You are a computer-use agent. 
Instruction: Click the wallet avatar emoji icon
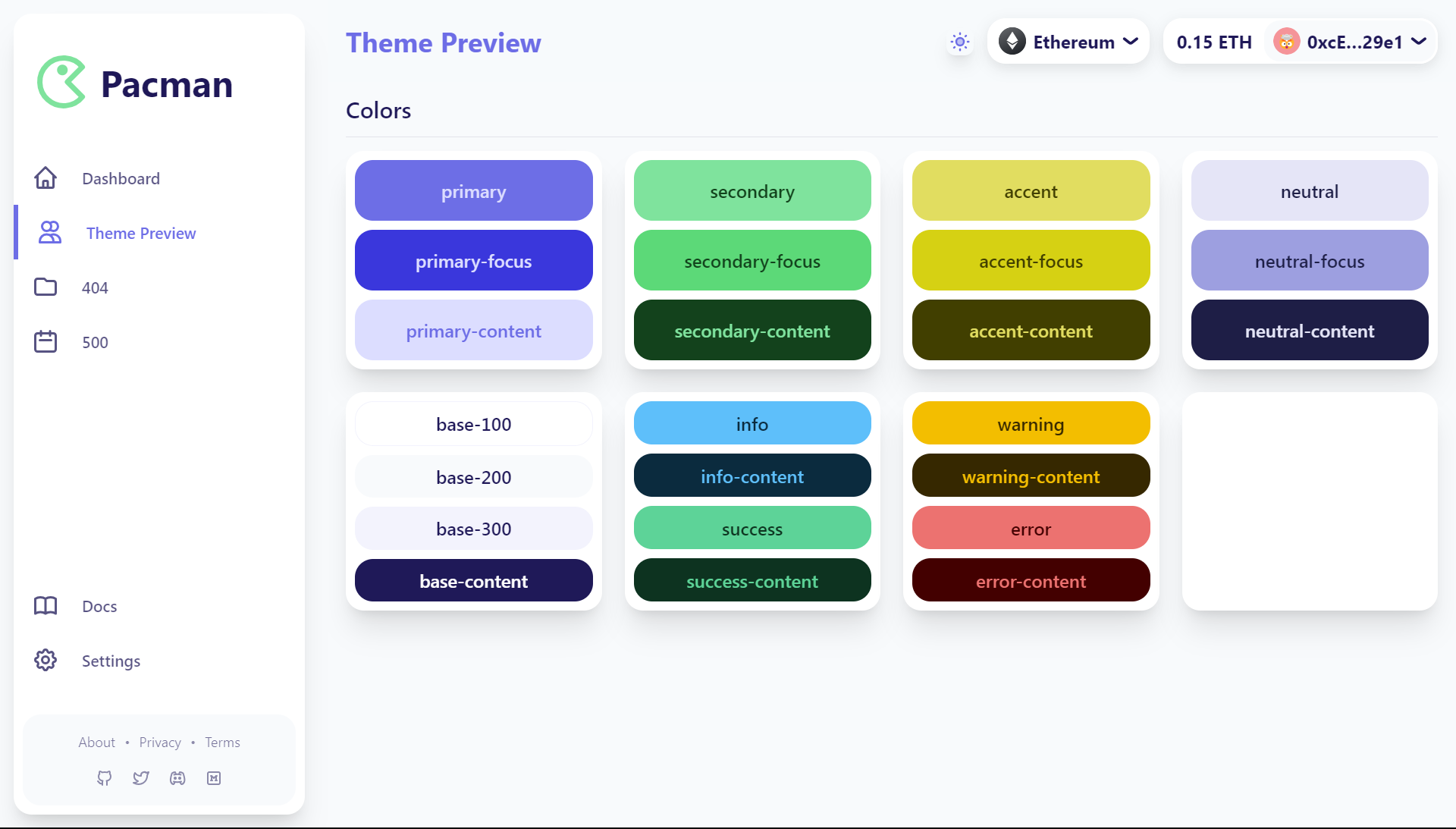(x=1287, y=42)
